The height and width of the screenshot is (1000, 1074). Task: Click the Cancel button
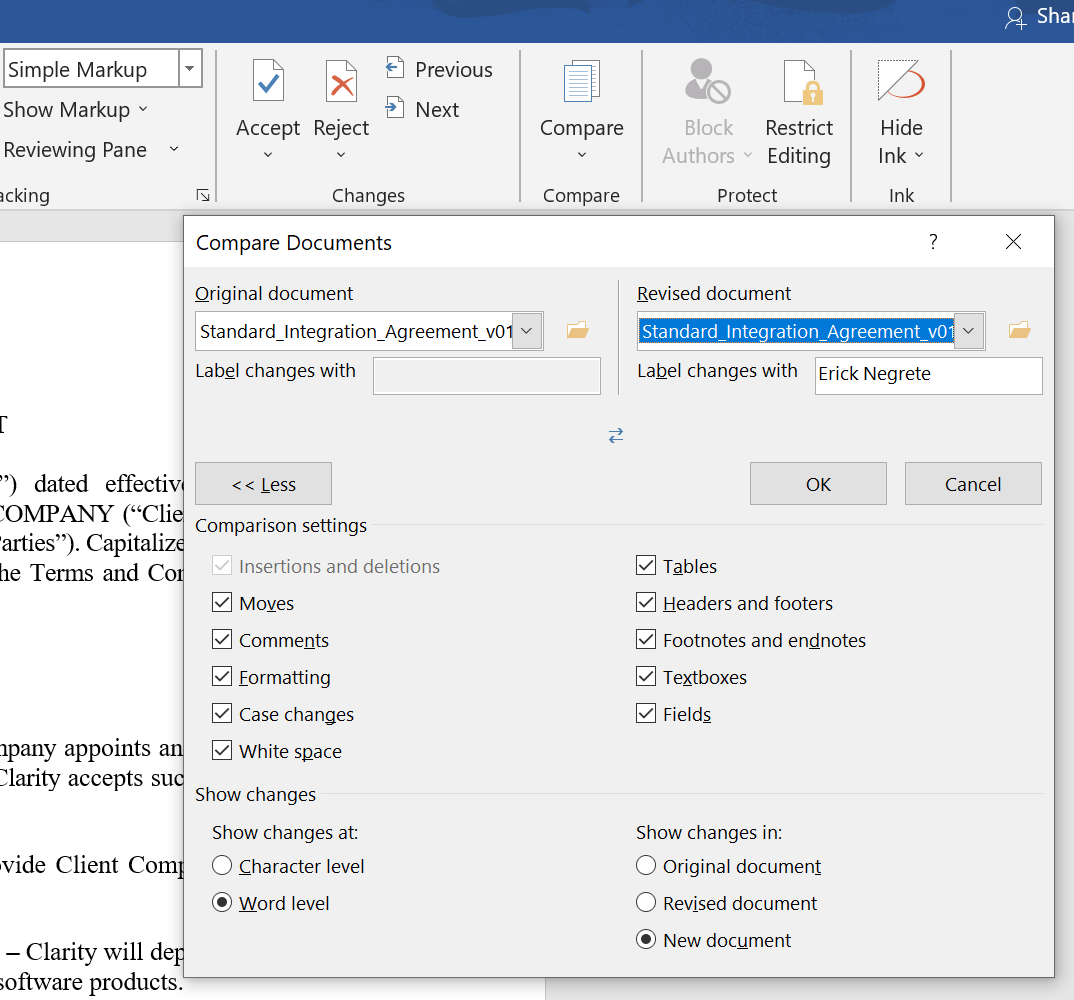coord(973,484)
